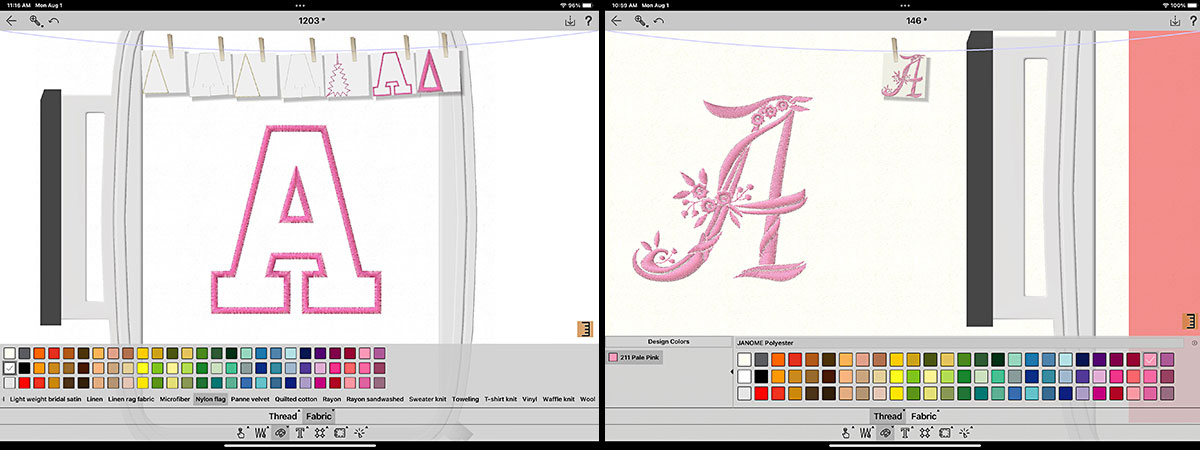
Task: Tap the back arrow in the 1203 design window
Action: click(12, 20)
